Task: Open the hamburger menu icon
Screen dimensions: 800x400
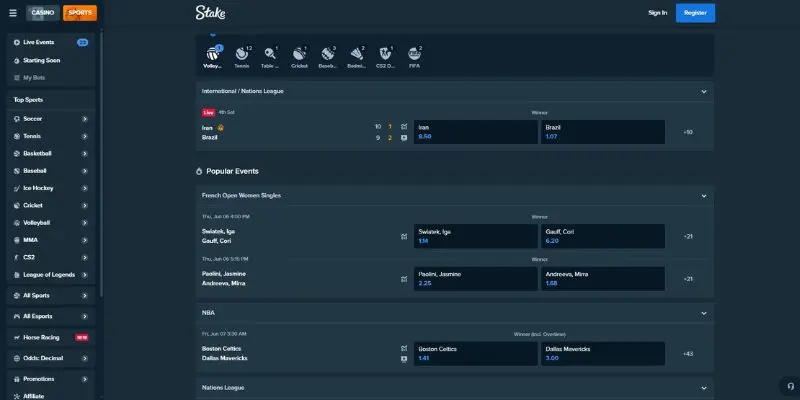Action: (12, 13)
